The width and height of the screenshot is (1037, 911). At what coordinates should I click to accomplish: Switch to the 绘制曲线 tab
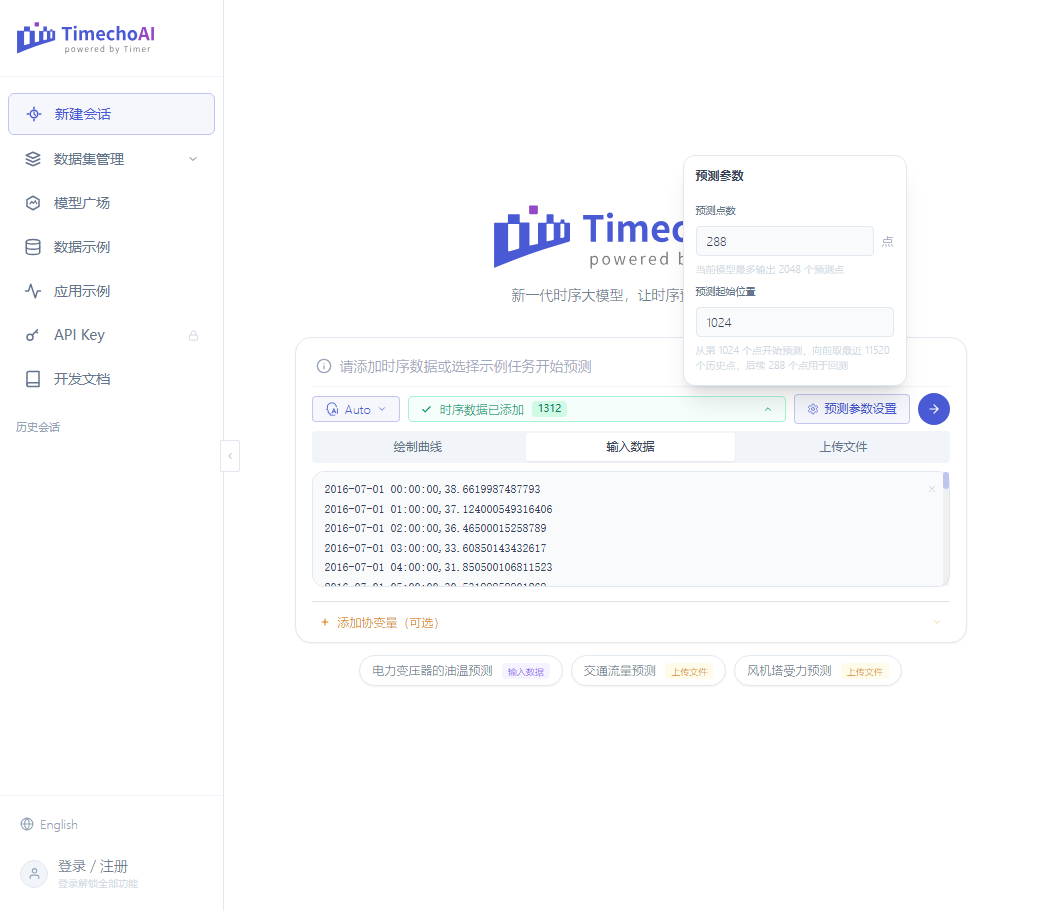pos(418,447)
